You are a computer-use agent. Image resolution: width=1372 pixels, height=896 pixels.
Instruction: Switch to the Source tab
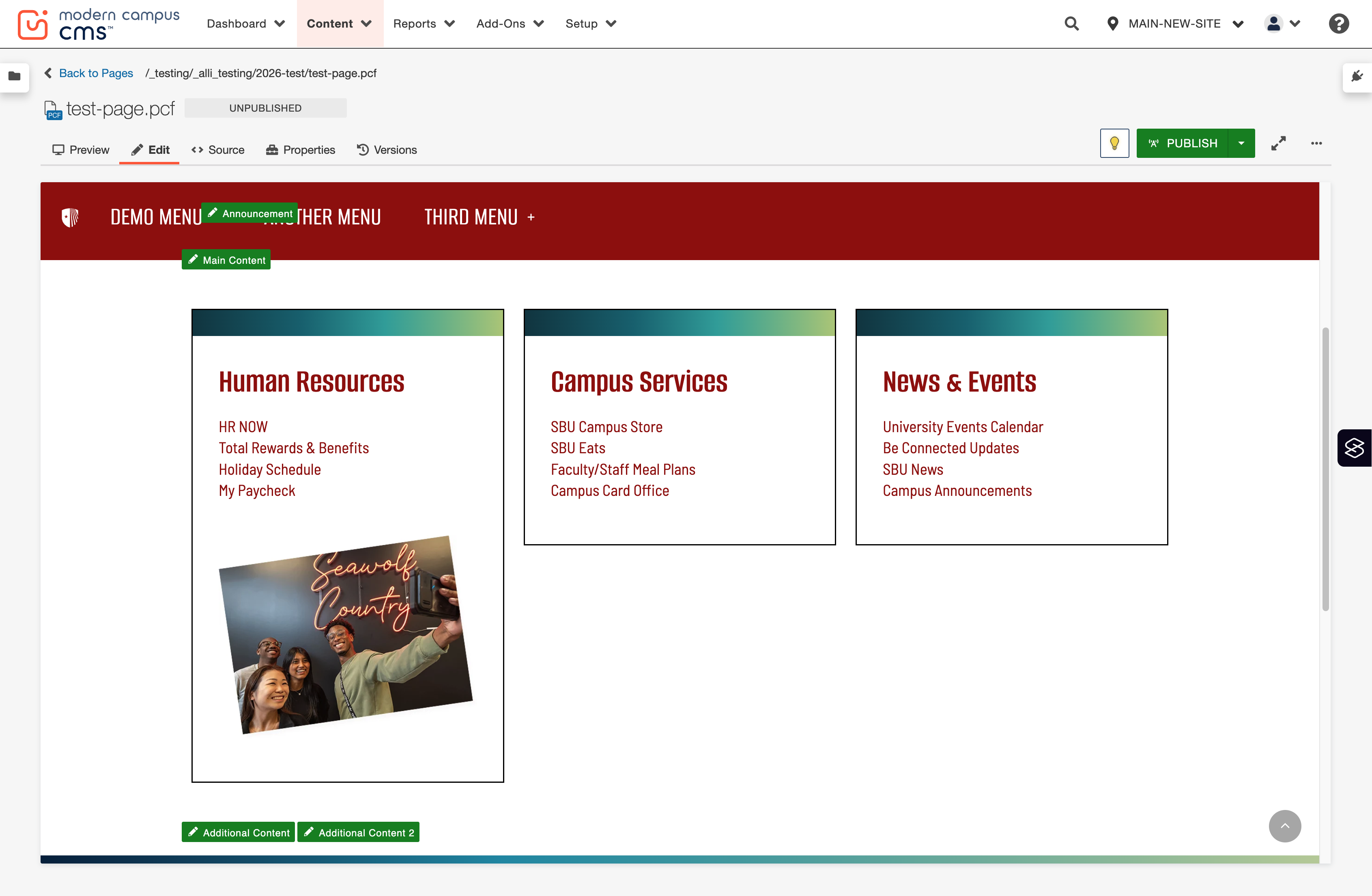tap(218, 150)
